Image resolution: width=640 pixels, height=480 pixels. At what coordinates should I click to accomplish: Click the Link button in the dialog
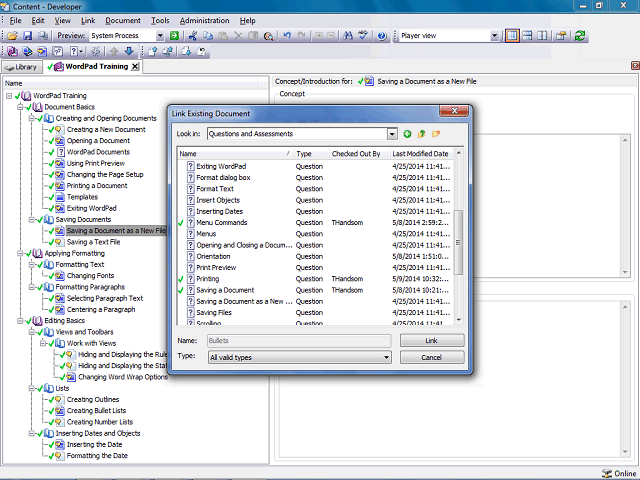[432, 340]
